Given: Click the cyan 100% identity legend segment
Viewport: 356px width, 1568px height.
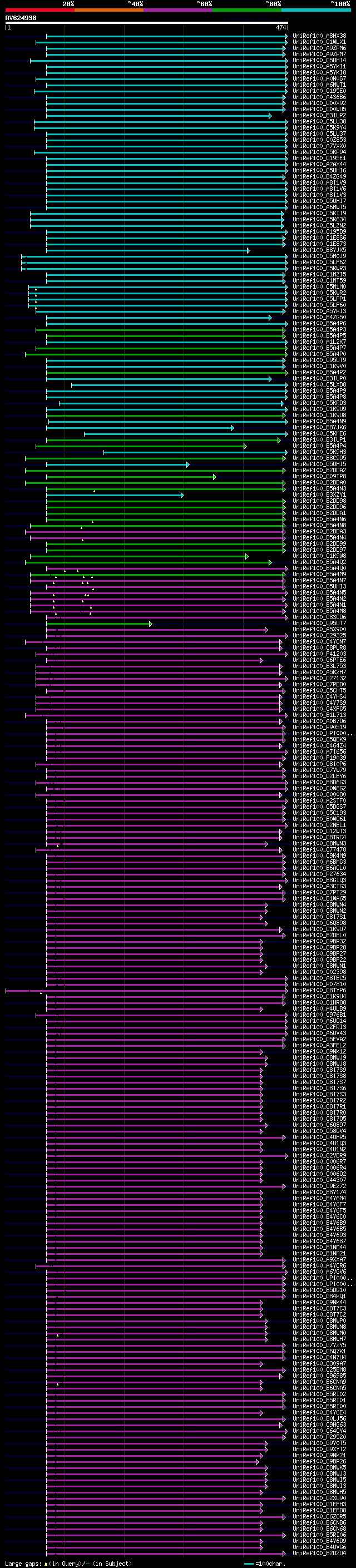Looking at the screenshot, I should tap(316, 10).
